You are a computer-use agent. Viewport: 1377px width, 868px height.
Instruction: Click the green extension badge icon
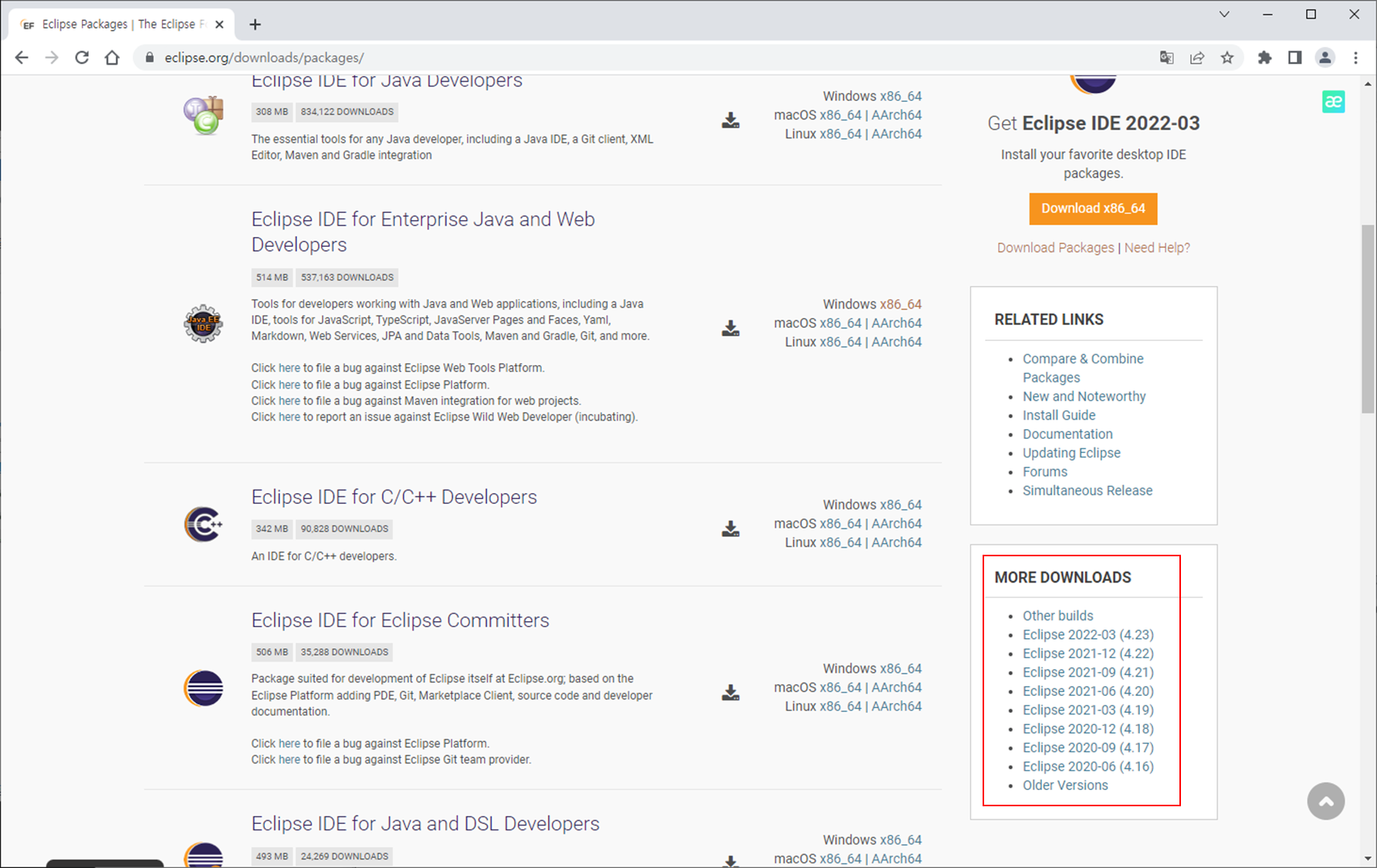pyautogui.click(x=1333, y=101)
